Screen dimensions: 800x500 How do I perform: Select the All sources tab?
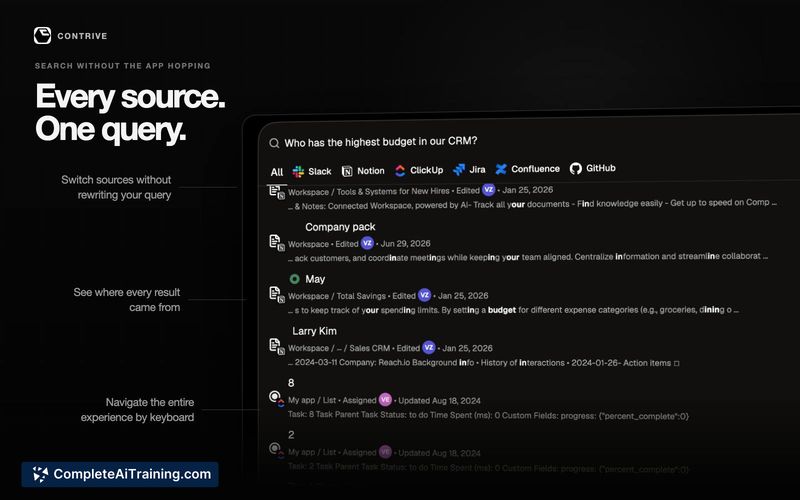(277, 172)
